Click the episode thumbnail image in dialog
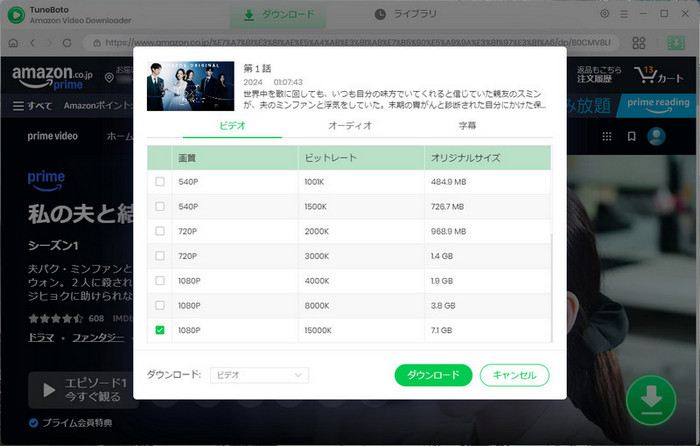The image size is (700, 446). click(190, 86)
